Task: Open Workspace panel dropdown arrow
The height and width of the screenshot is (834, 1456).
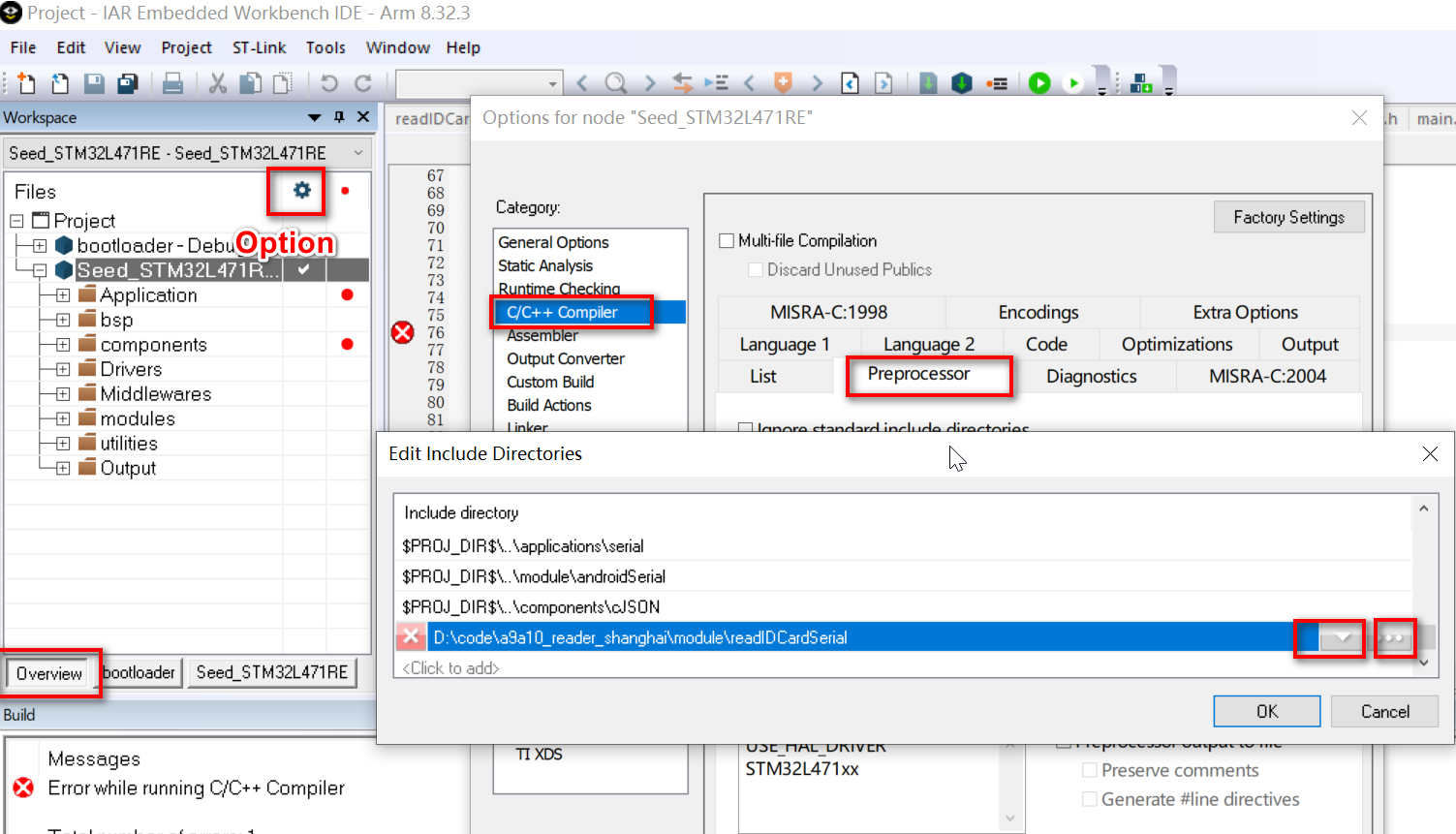Action: (x=314, y=117)
